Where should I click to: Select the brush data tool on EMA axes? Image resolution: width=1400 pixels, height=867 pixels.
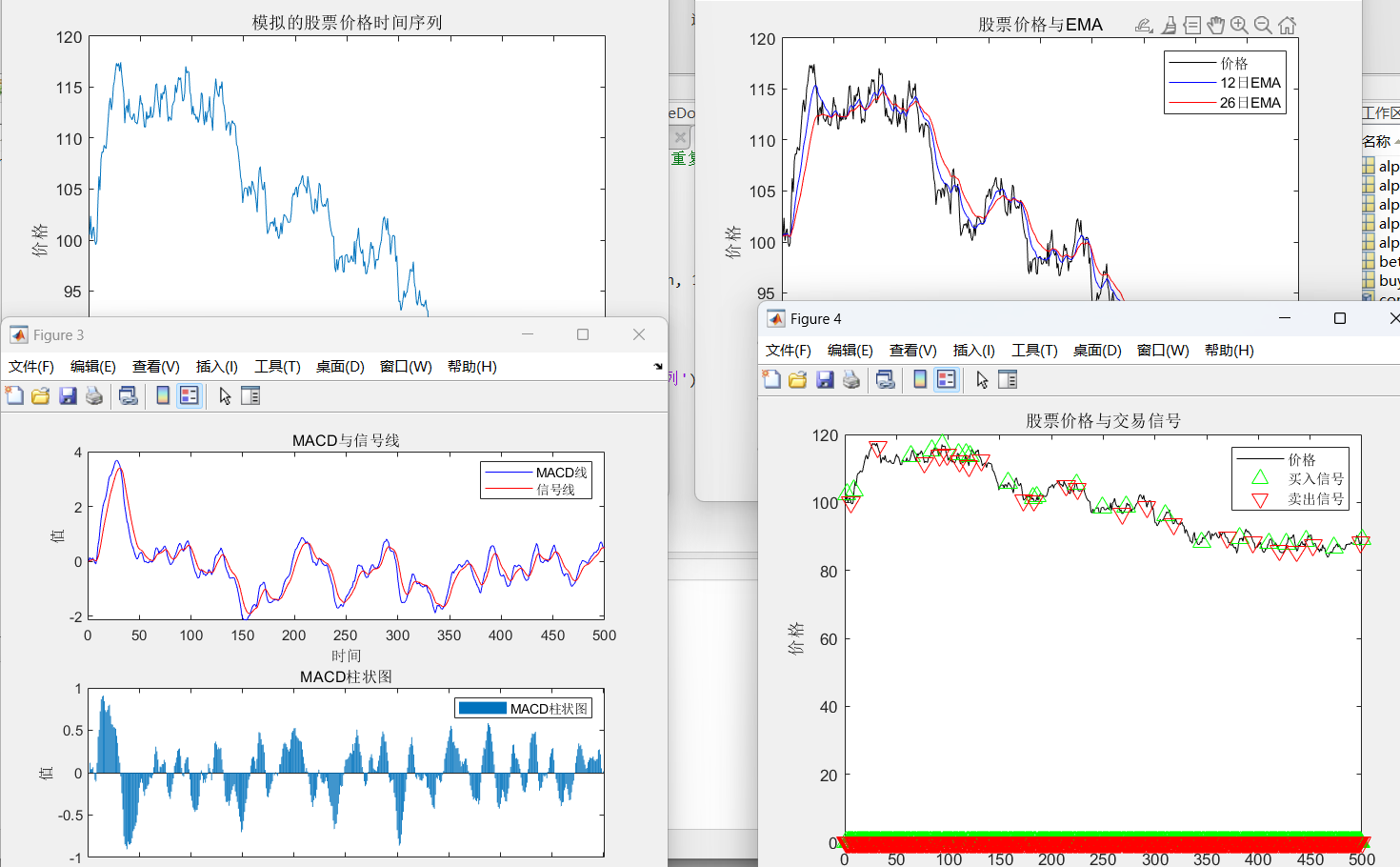click(1169, 26)
